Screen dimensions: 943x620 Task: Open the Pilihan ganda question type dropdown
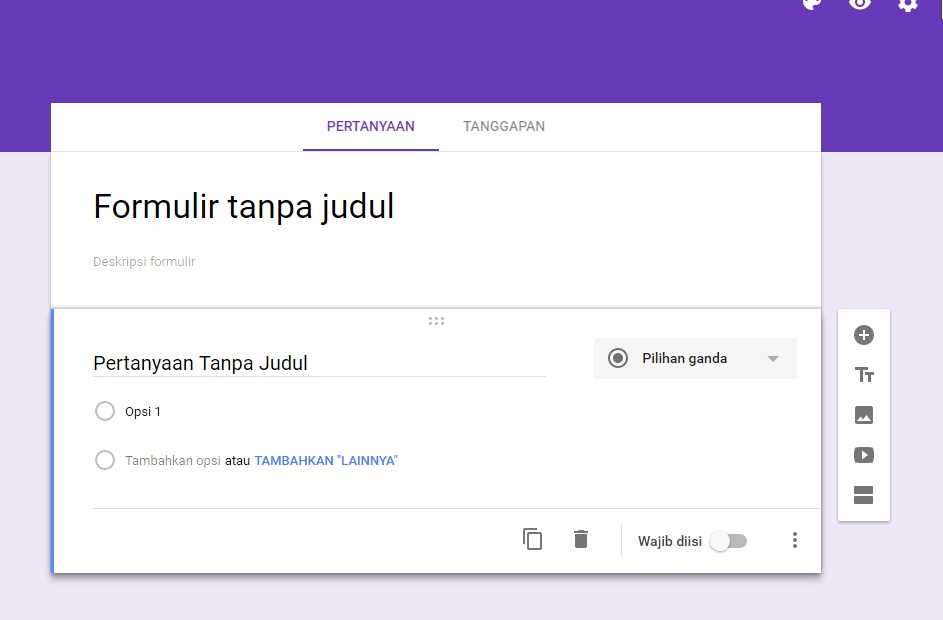click(x=695, y=358)
